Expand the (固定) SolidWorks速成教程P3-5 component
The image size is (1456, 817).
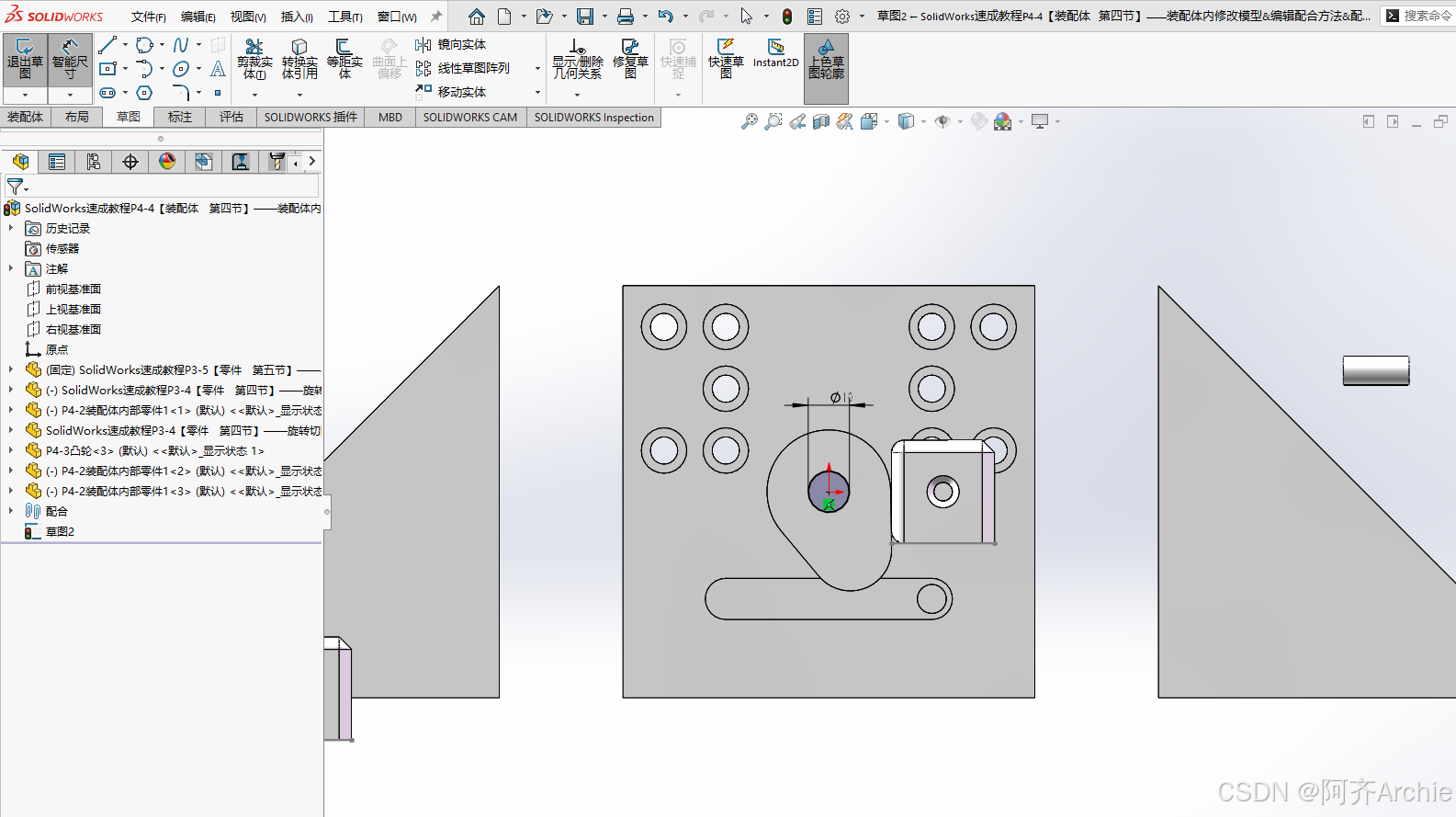(x=11, y=369)
